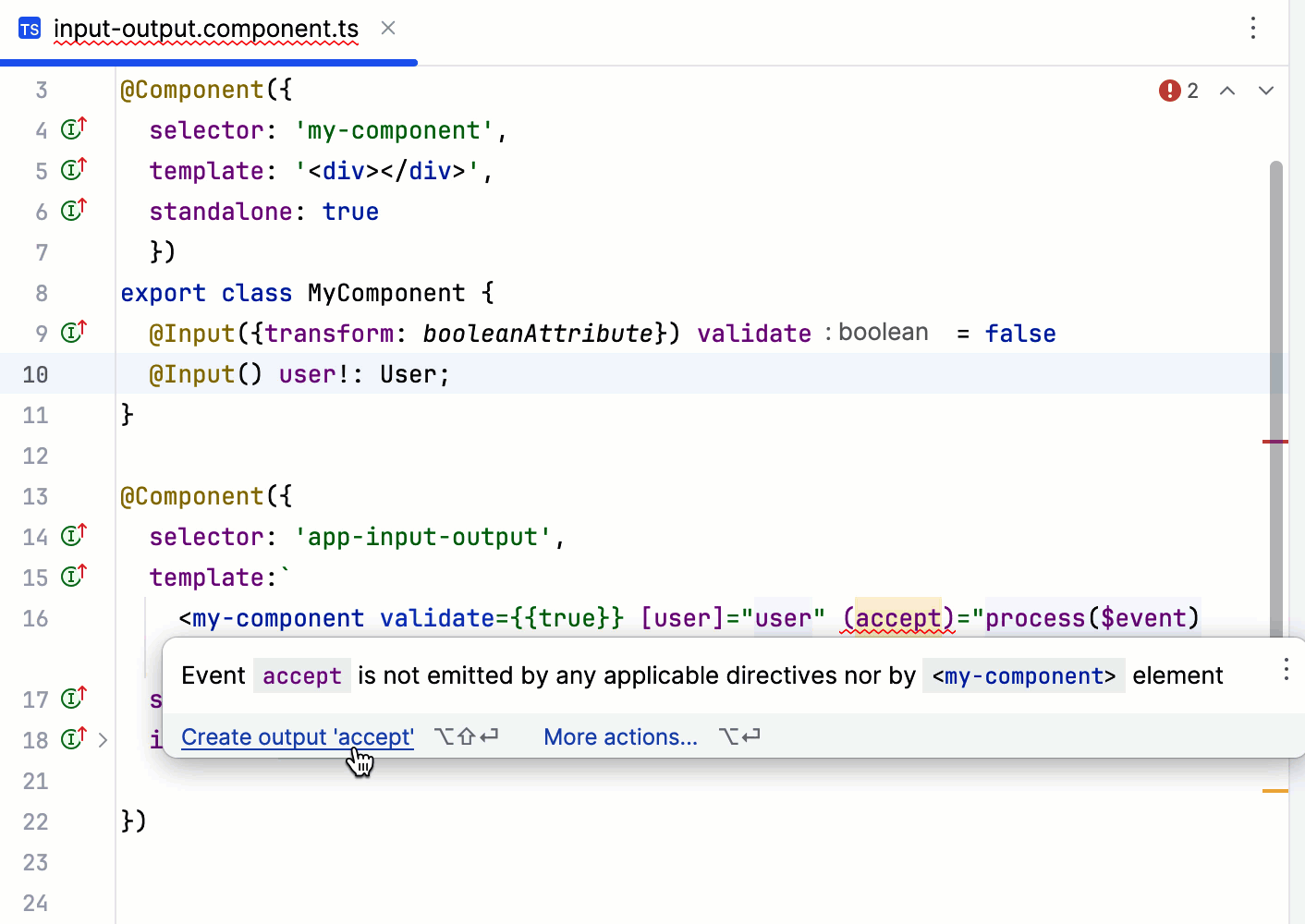Open the editor's kebab menu at top right
Screen dimensions: 1305x924
coord(1253,29)
